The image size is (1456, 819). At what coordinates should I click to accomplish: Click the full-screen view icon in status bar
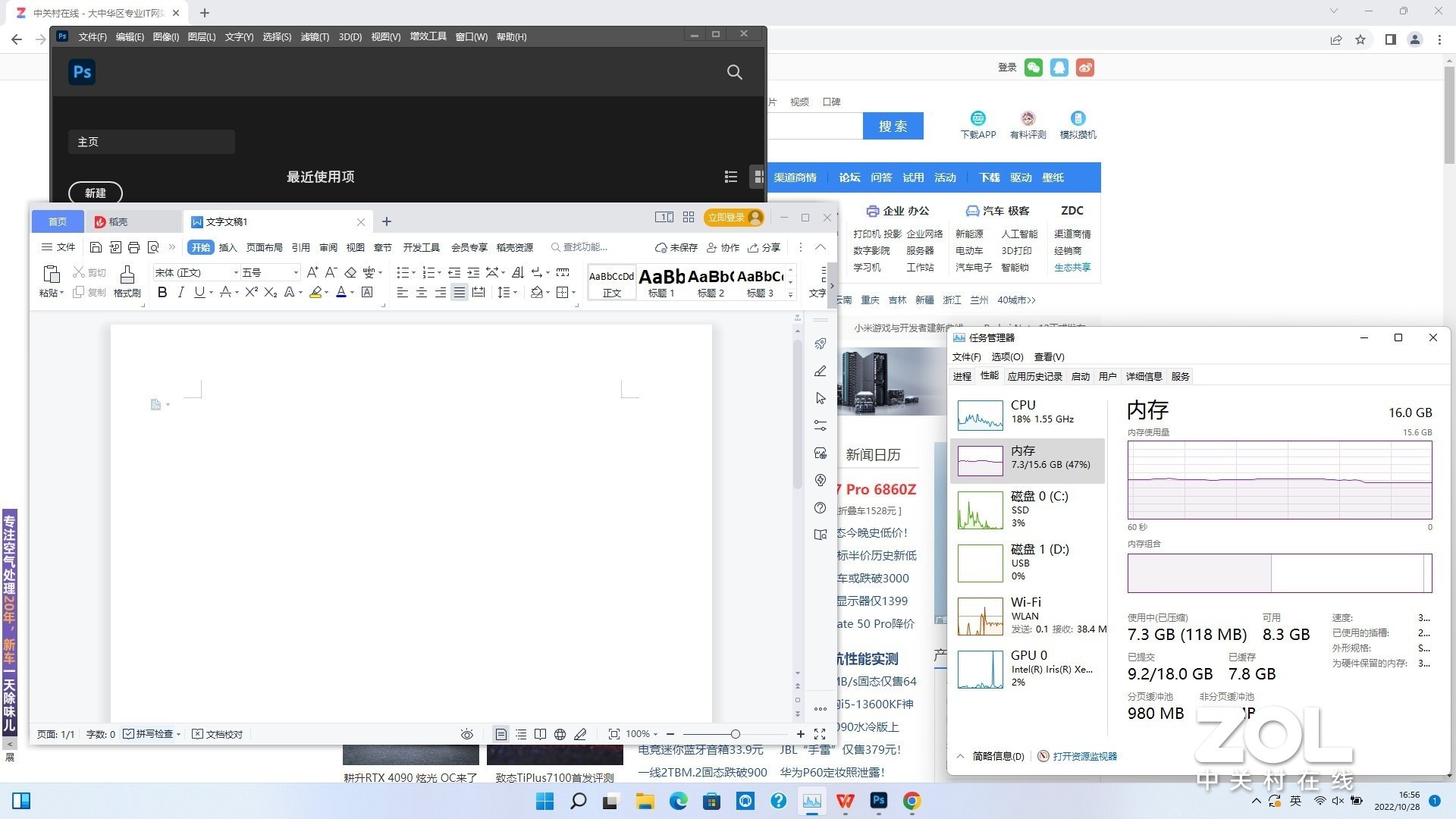(x=821, y=733)
